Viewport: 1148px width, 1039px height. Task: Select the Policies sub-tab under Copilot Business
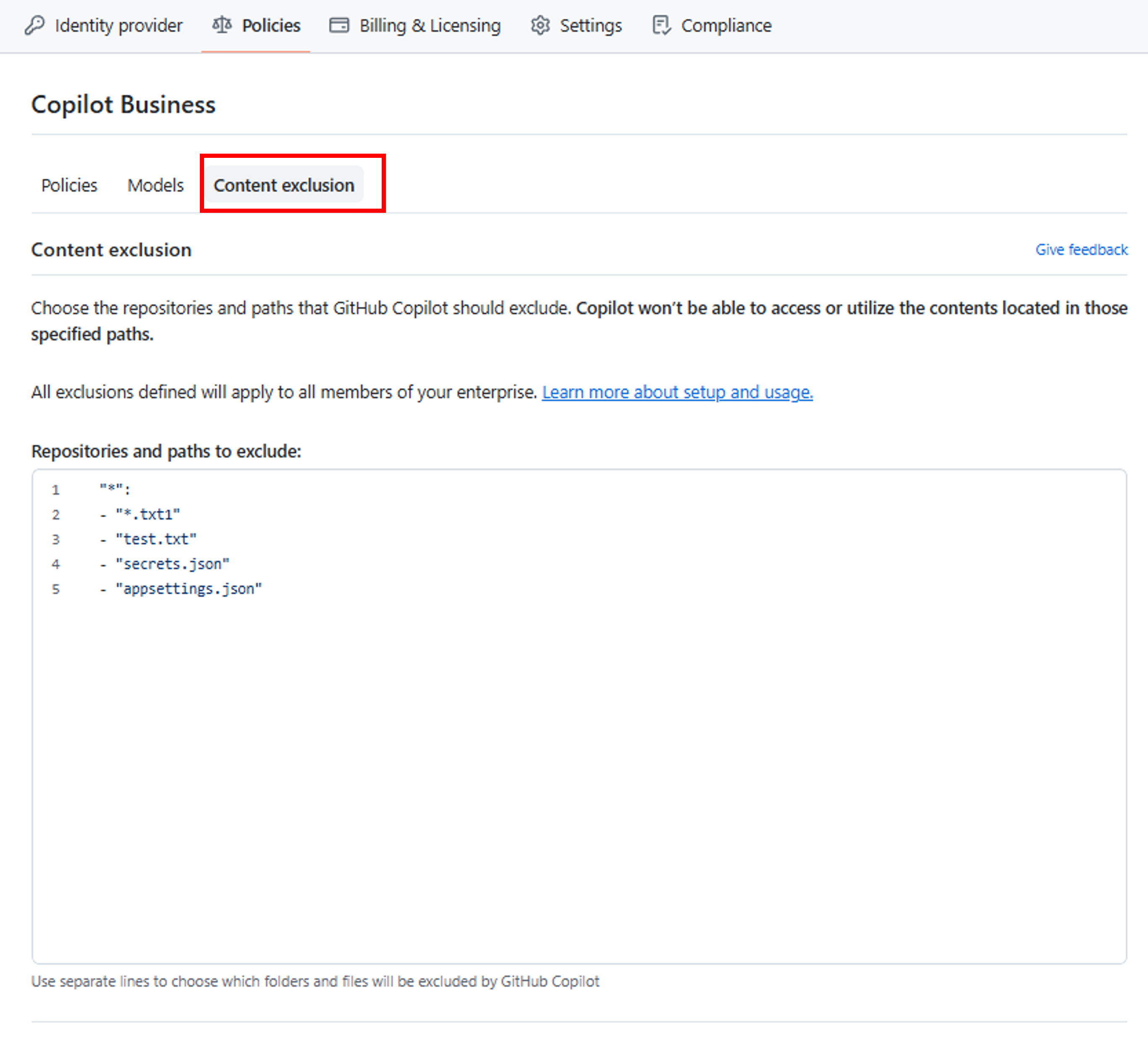69,185
